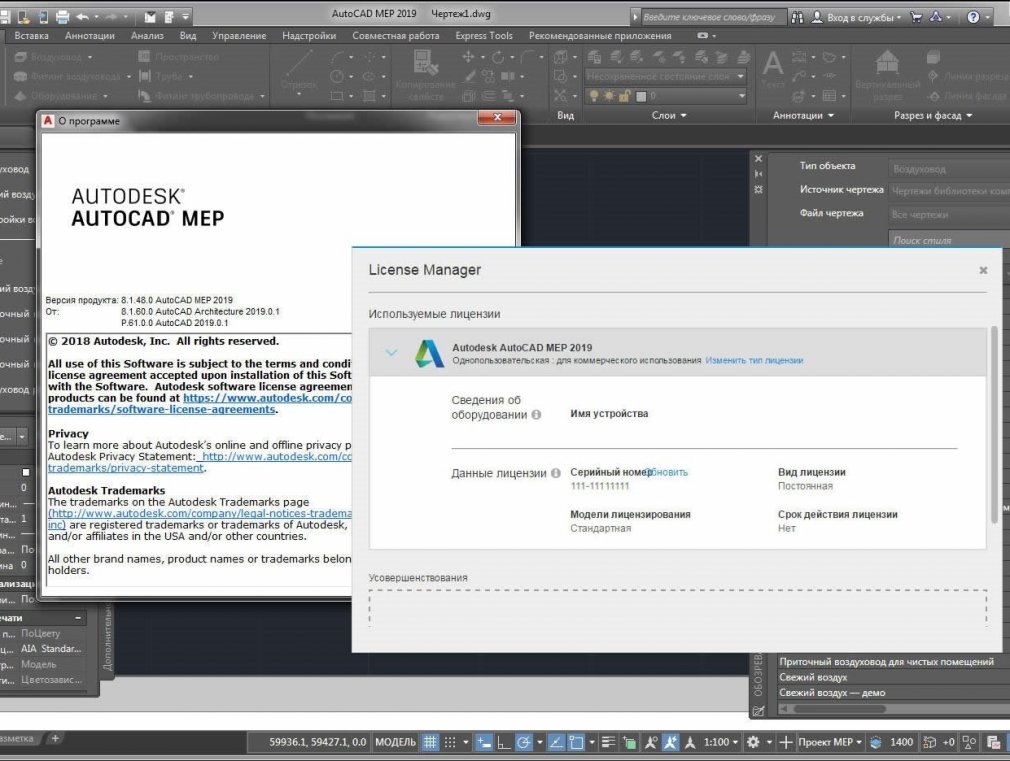The height and width of the screenshot is (761, 1010).
Task: Toggle the drawing grid display in status bar
Action: coord(430,742)
